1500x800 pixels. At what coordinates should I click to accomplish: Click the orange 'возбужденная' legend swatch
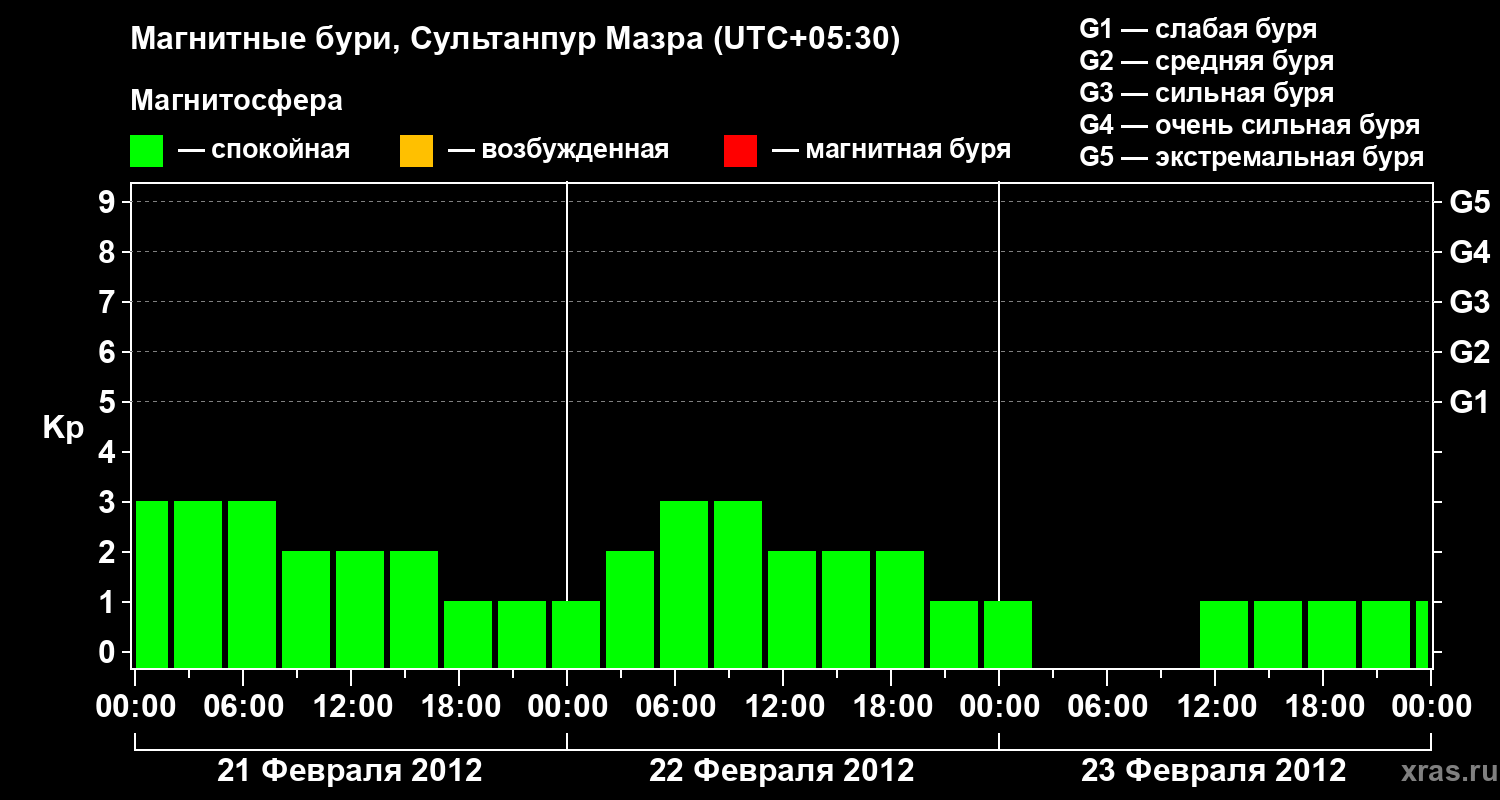pos(416,151)
